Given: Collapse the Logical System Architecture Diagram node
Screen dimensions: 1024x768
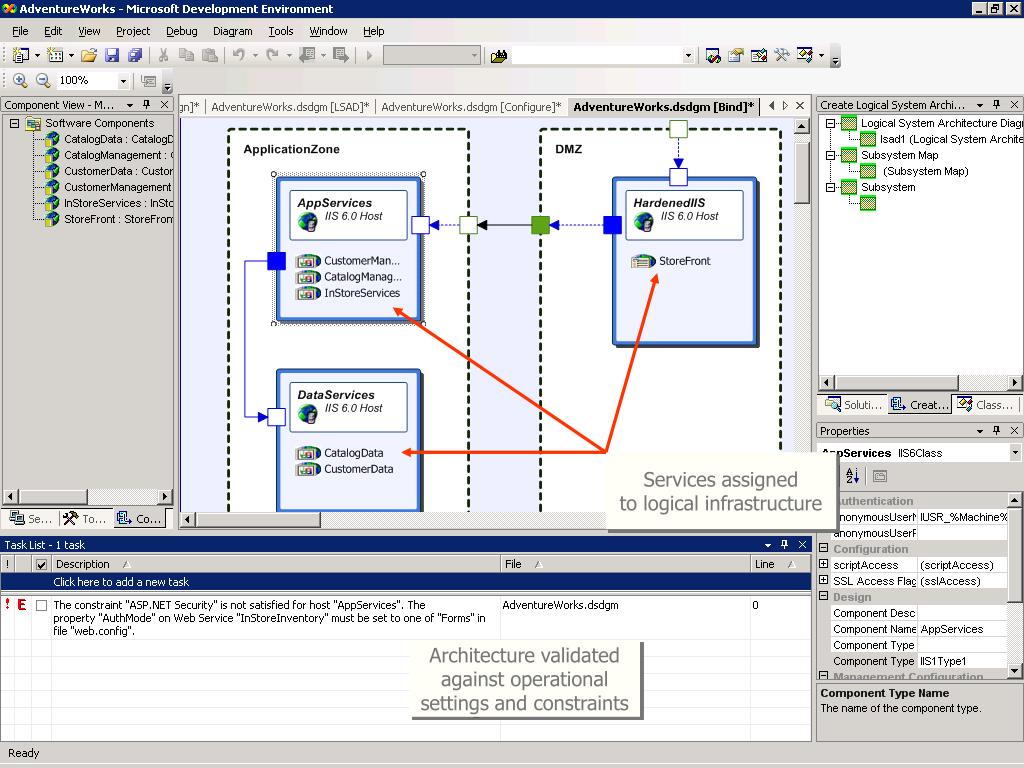Looking at the screenshot, I should point(830,123).
